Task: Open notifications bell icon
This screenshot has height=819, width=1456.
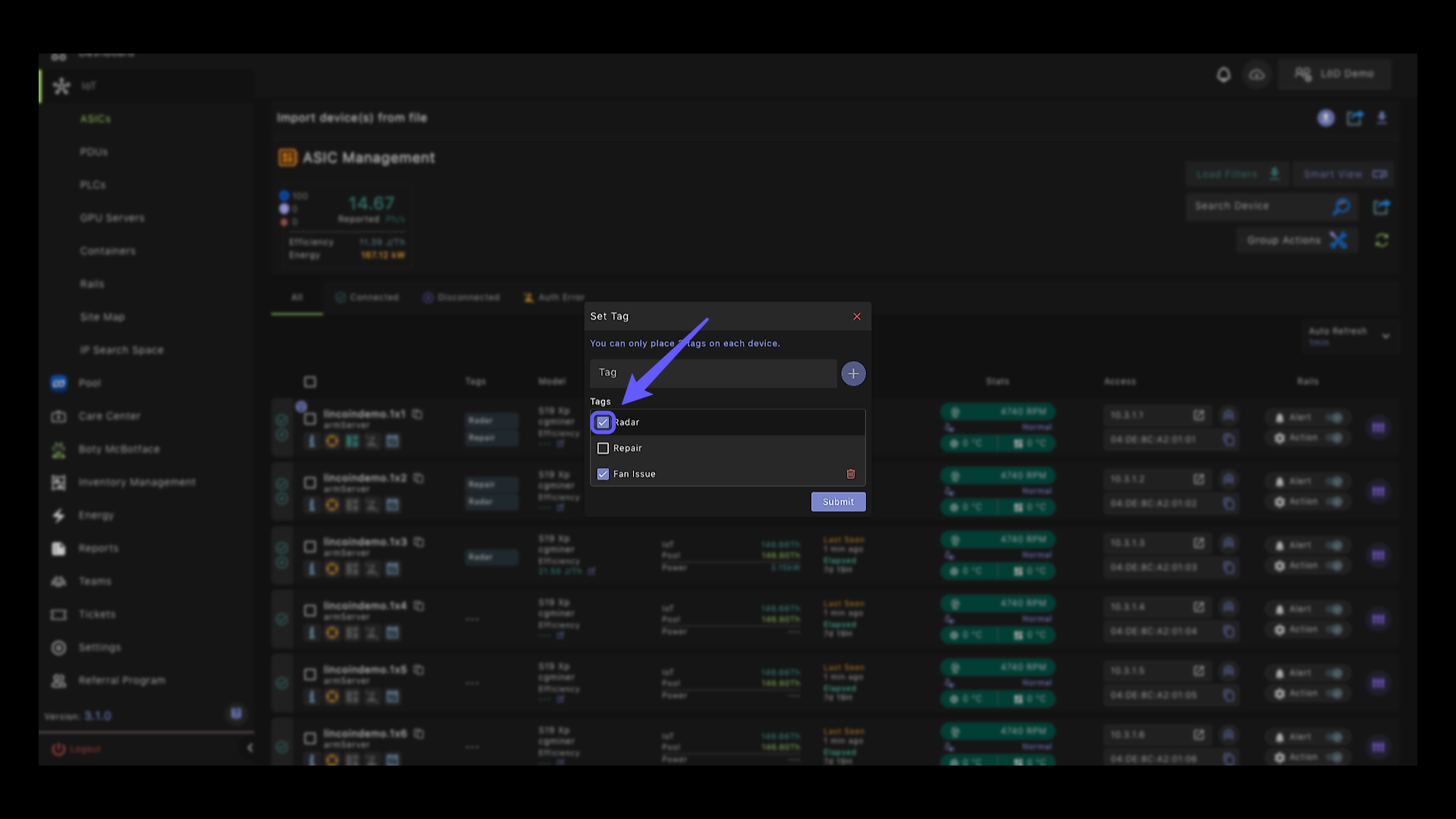Action: tap(1223, 74)
